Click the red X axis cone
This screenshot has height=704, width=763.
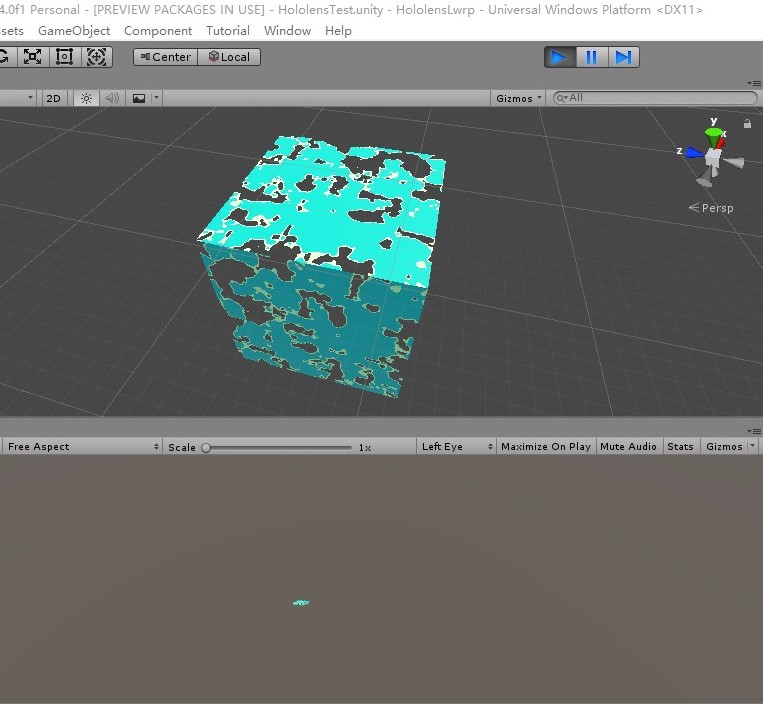point(721,142)
